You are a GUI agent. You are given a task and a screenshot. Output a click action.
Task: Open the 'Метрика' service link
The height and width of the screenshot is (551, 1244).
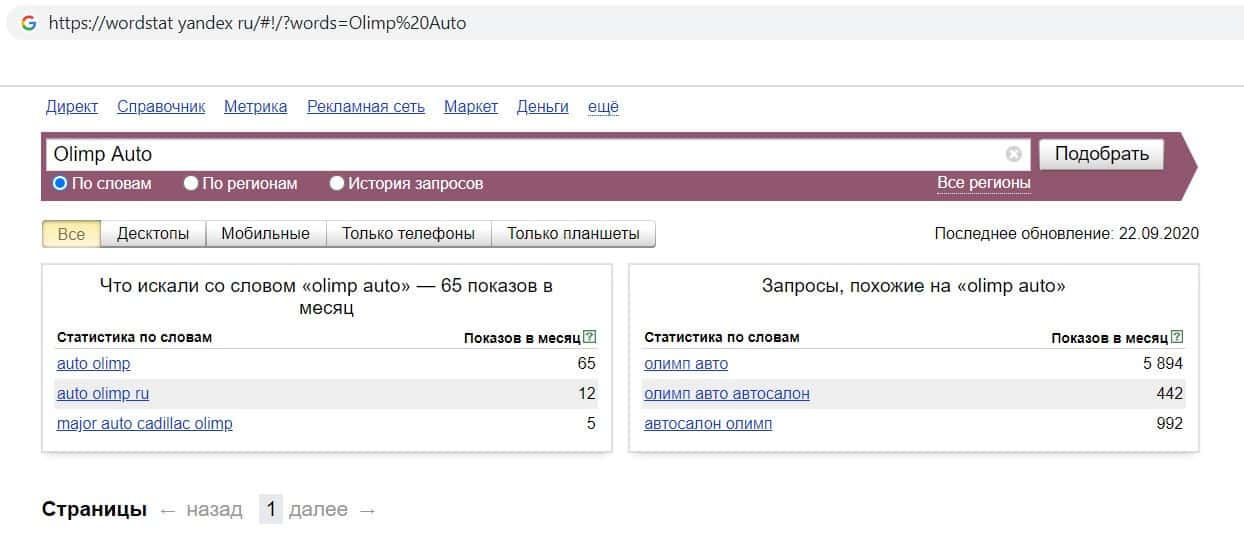click(255, 107)
